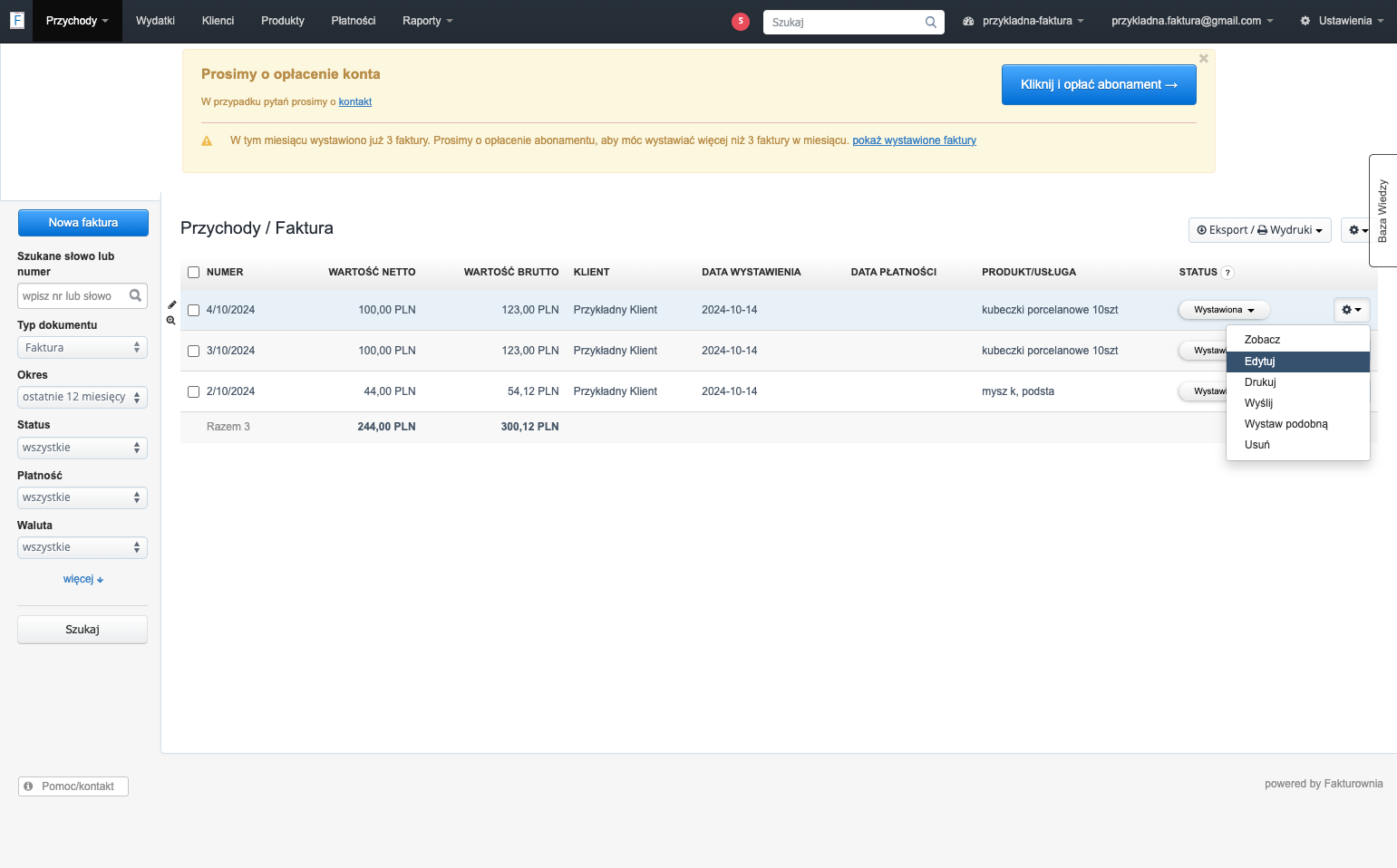Click the sidebar keyword search magnifier
Screen dimensions: 1397x868
coord(135,295)
